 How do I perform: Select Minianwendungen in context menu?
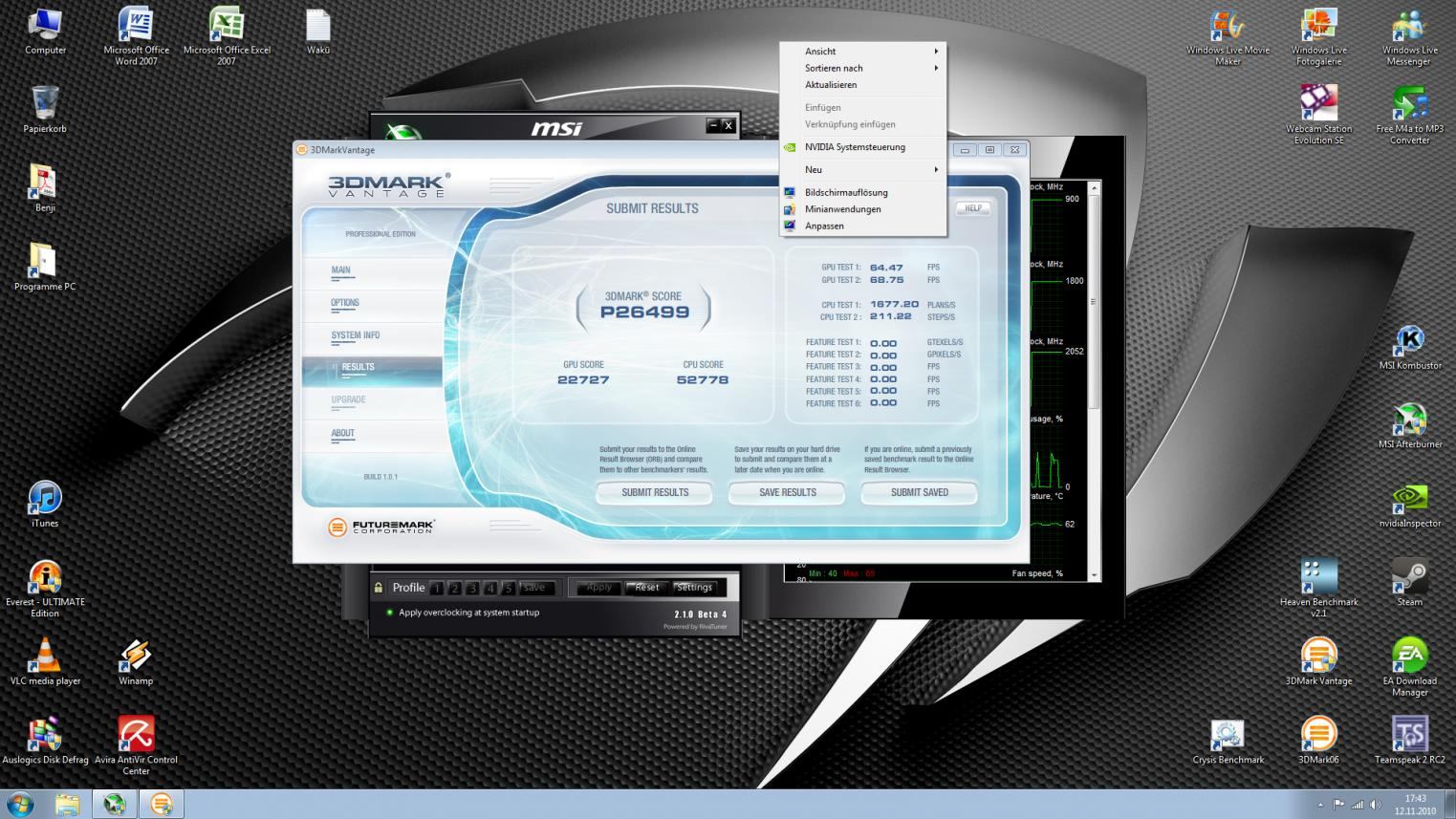[x=863, y=209]
